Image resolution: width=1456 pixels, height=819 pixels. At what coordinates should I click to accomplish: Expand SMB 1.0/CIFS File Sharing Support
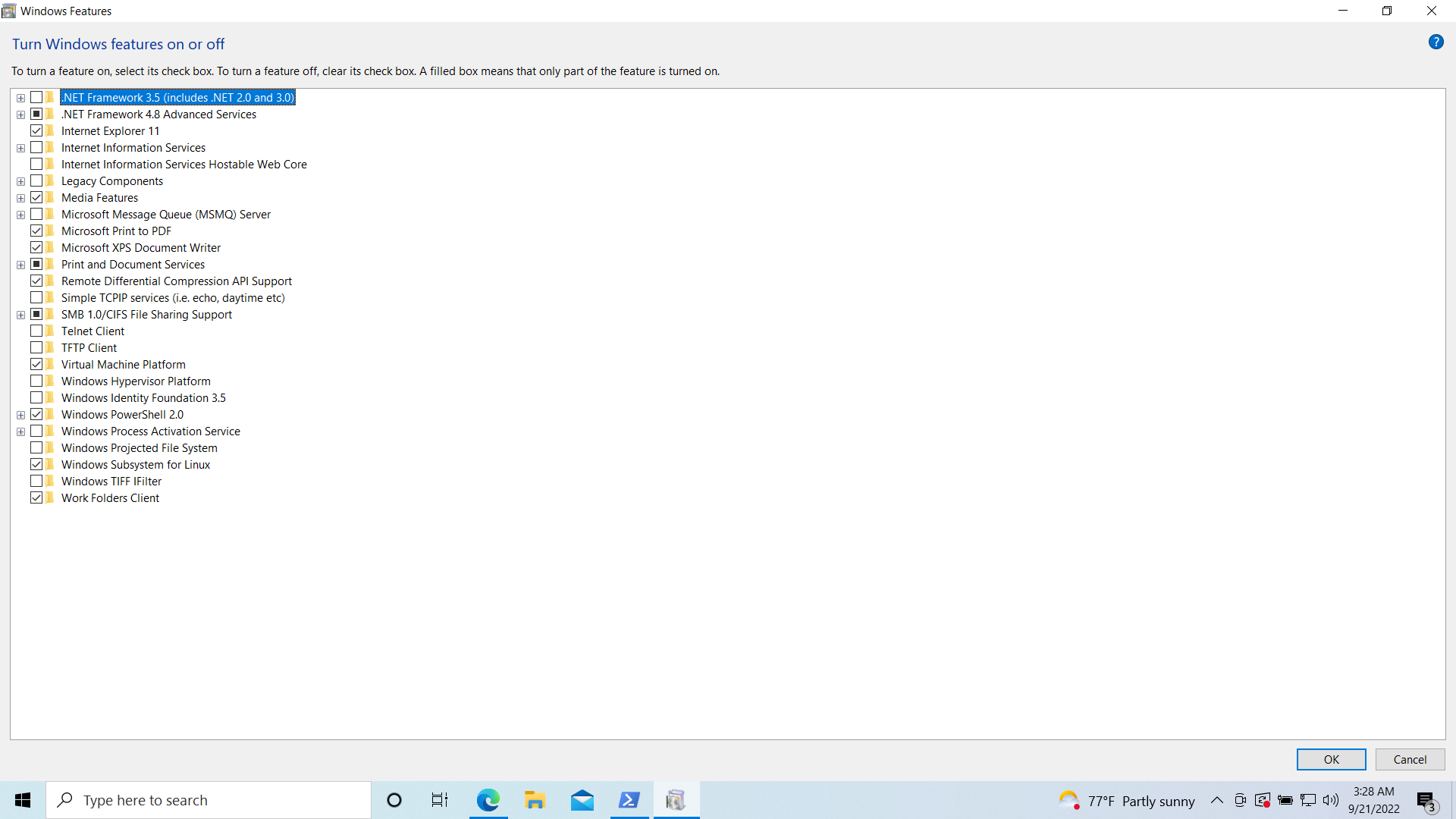point(20,314)
